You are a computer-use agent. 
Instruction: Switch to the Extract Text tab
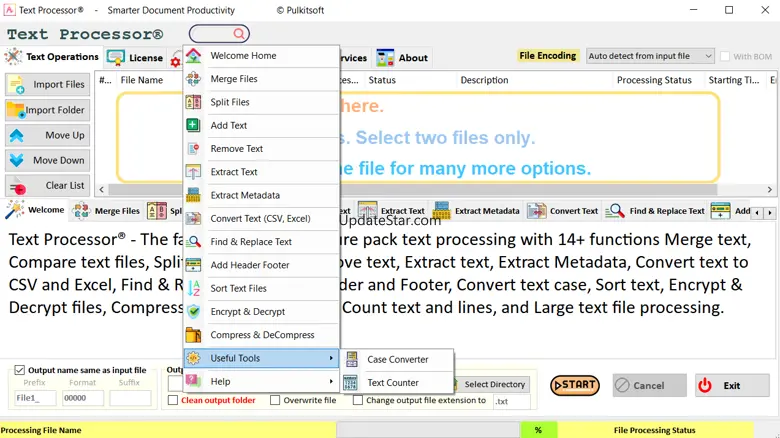pos(391,211)
